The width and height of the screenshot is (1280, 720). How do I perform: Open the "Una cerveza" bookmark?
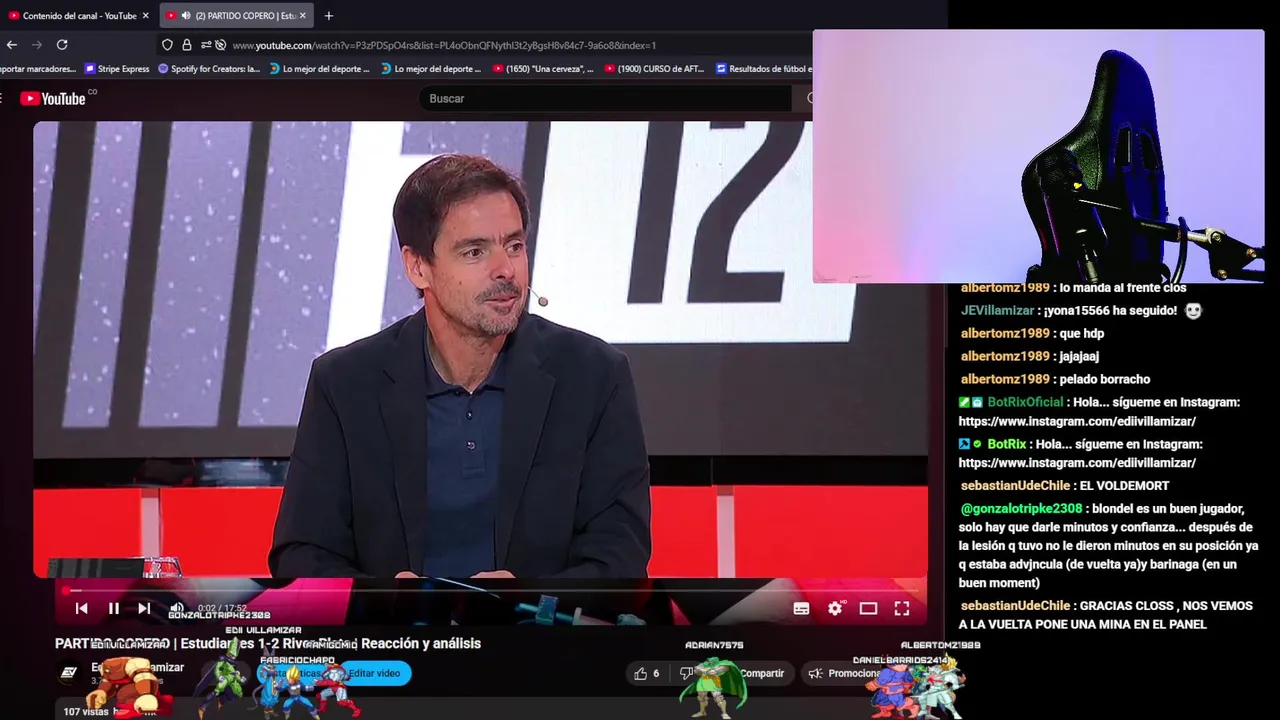pos(543,69)
